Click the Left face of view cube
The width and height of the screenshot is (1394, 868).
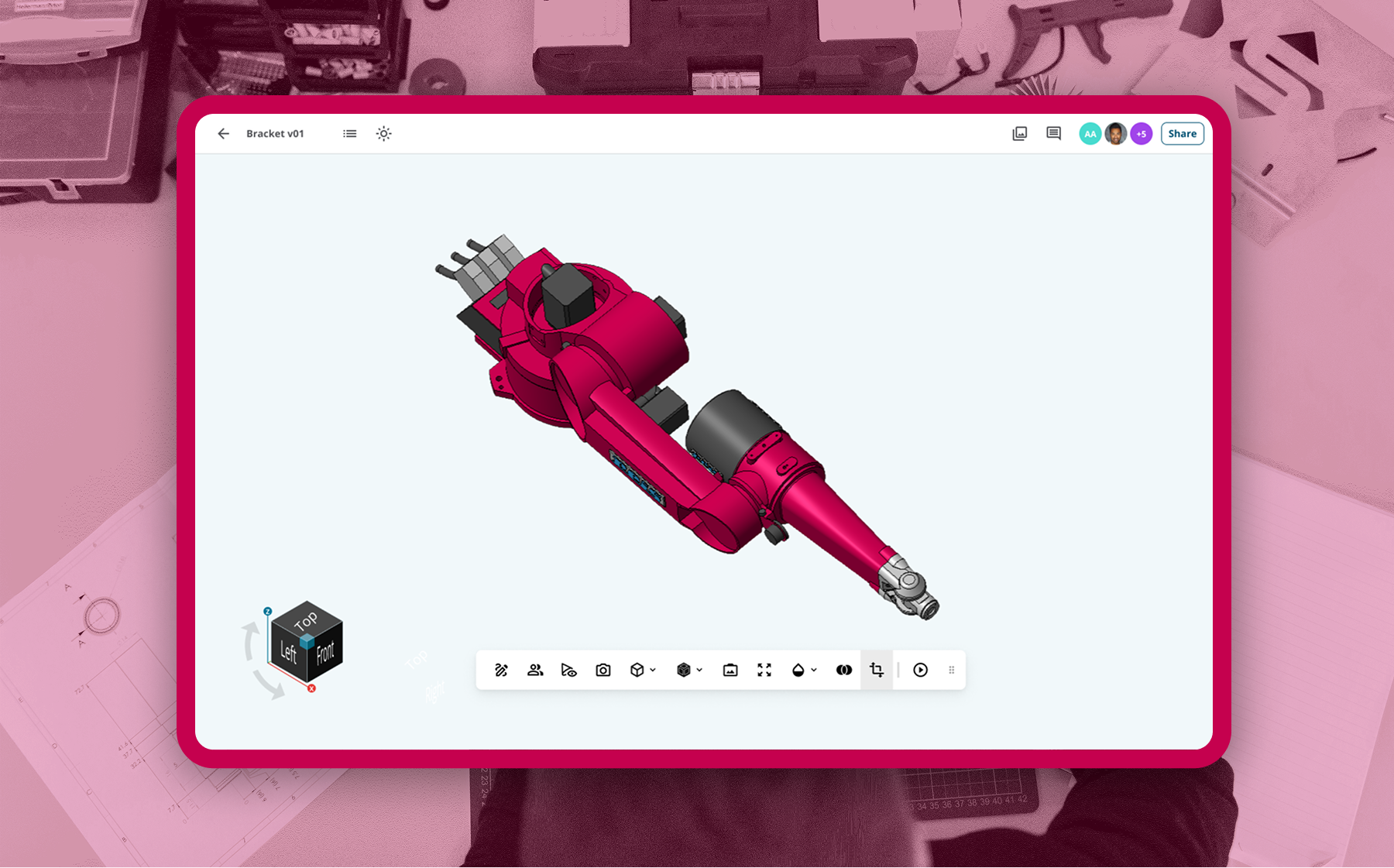pos(287,653)
